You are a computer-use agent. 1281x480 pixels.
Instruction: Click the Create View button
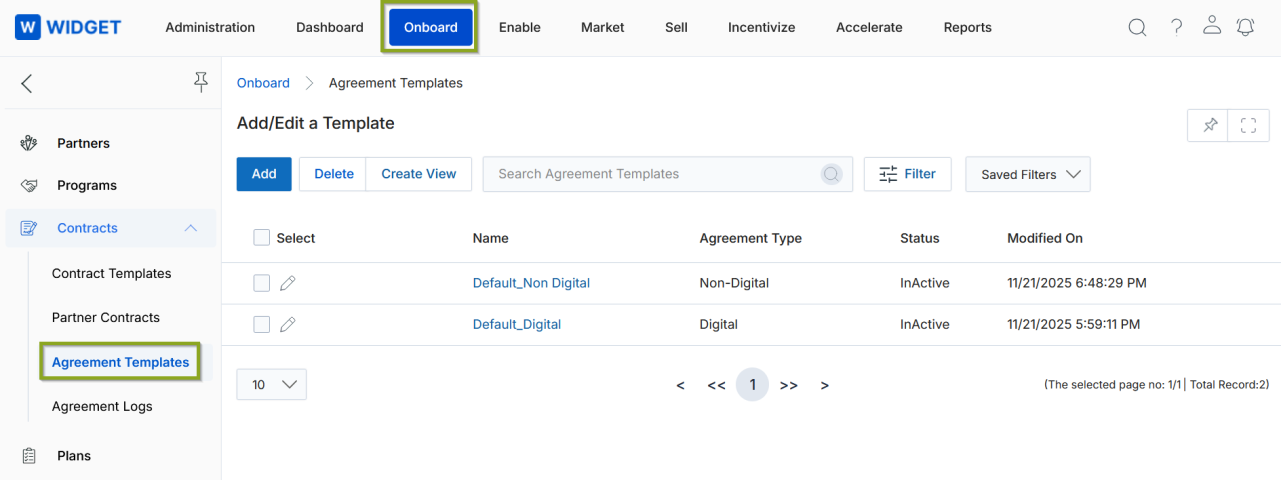[x=419, y=174]
